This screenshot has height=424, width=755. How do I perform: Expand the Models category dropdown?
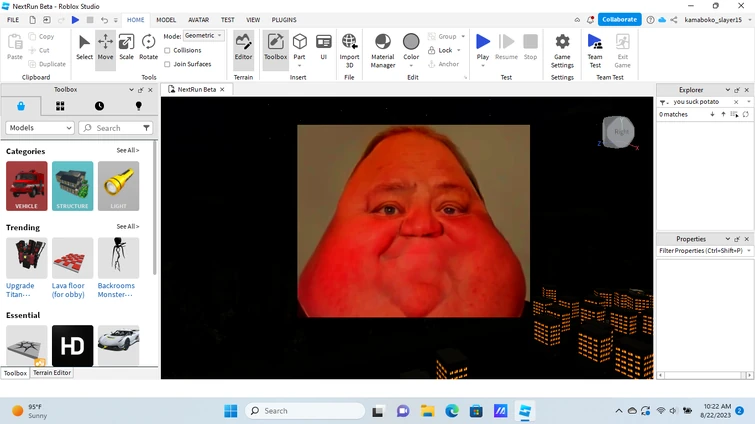tap(40, 128)
